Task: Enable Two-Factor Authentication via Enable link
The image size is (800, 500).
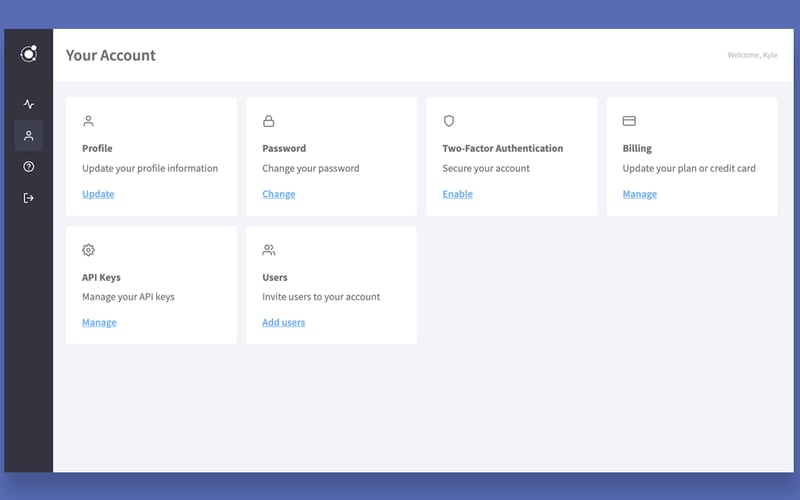Action: 457,194
